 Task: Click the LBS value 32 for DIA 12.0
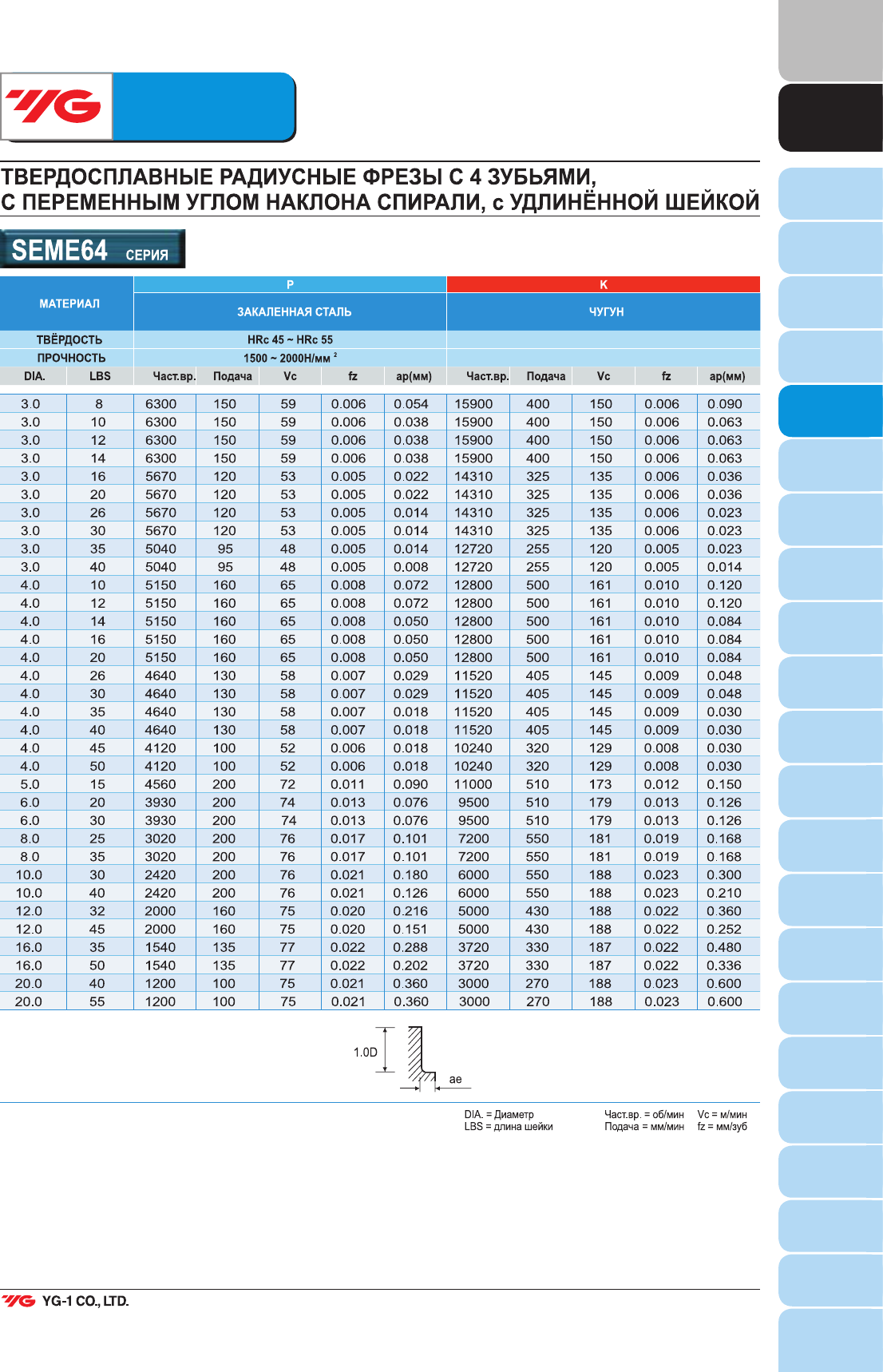97,911
